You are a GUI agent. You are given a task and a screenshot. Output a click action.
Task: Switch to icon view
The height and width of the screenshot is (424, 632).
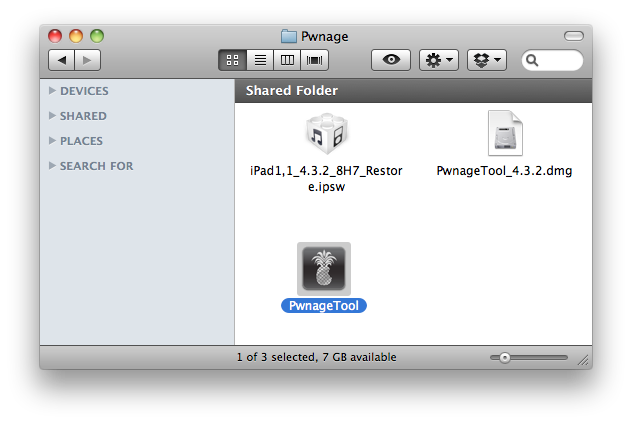tap(231, 60)
